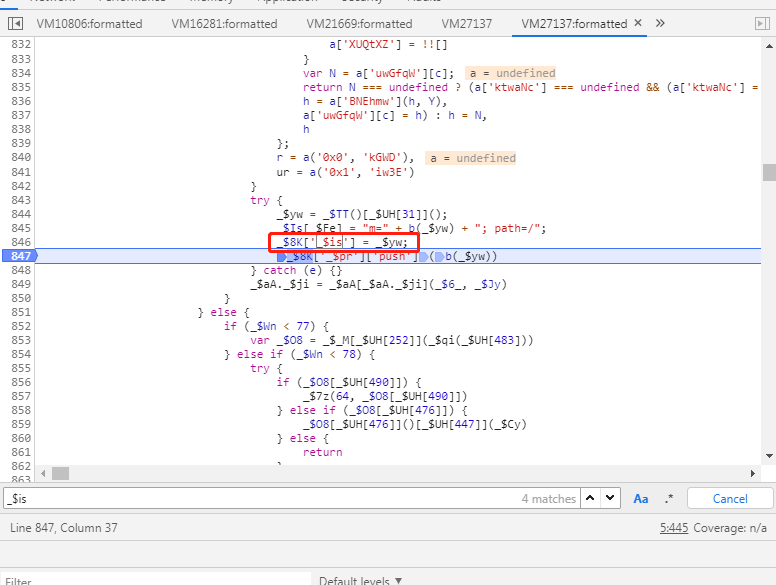
Task: Click the 'Coverage: n/a' status text
Action: [x=730, y=528]
